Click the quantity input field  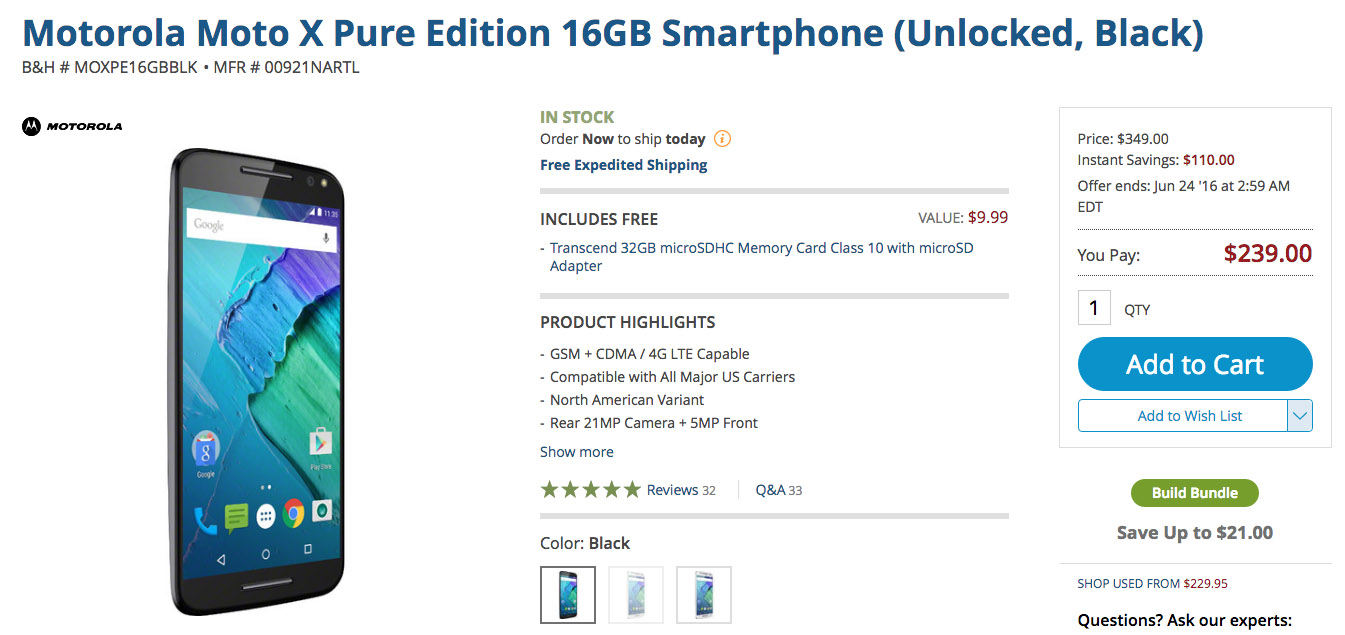point(1094,308)
